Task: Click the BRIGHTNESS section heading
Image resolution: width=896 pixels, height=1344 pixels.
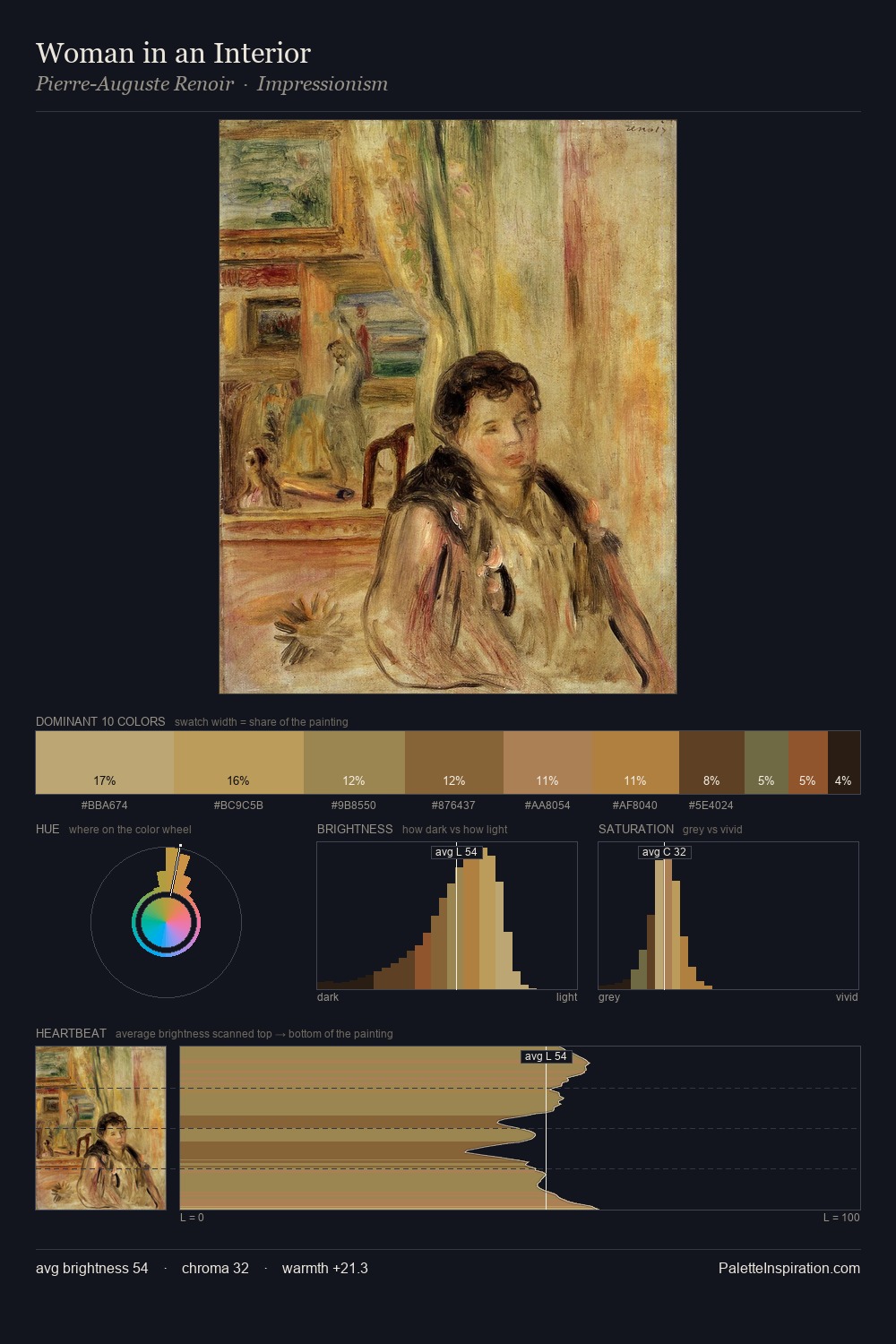Action: point(355,829)
